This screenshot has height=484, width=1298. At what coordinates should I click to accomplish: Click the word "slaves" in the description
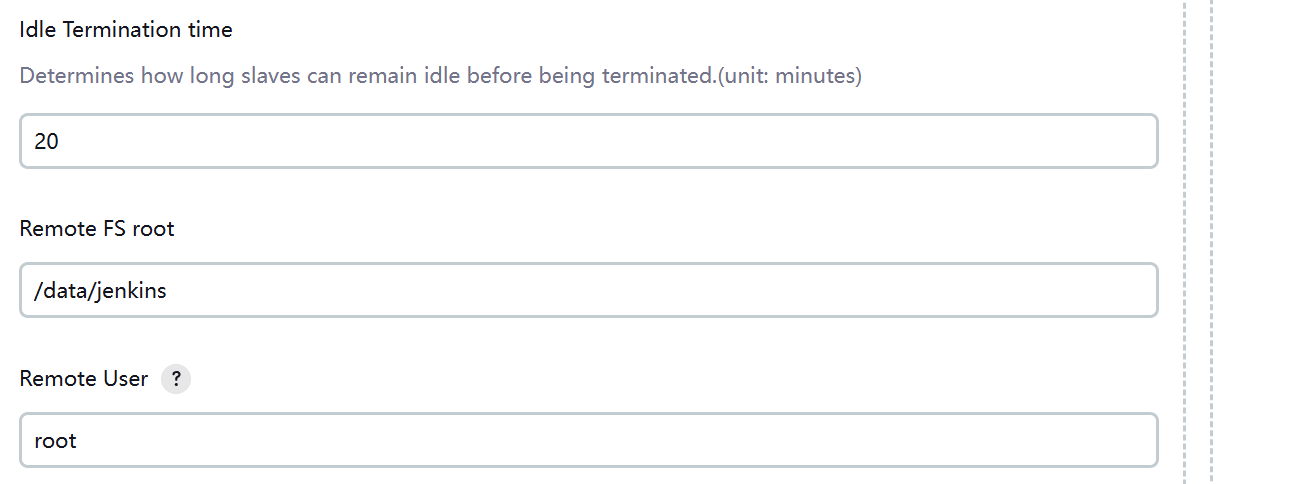tap(272, 76)
